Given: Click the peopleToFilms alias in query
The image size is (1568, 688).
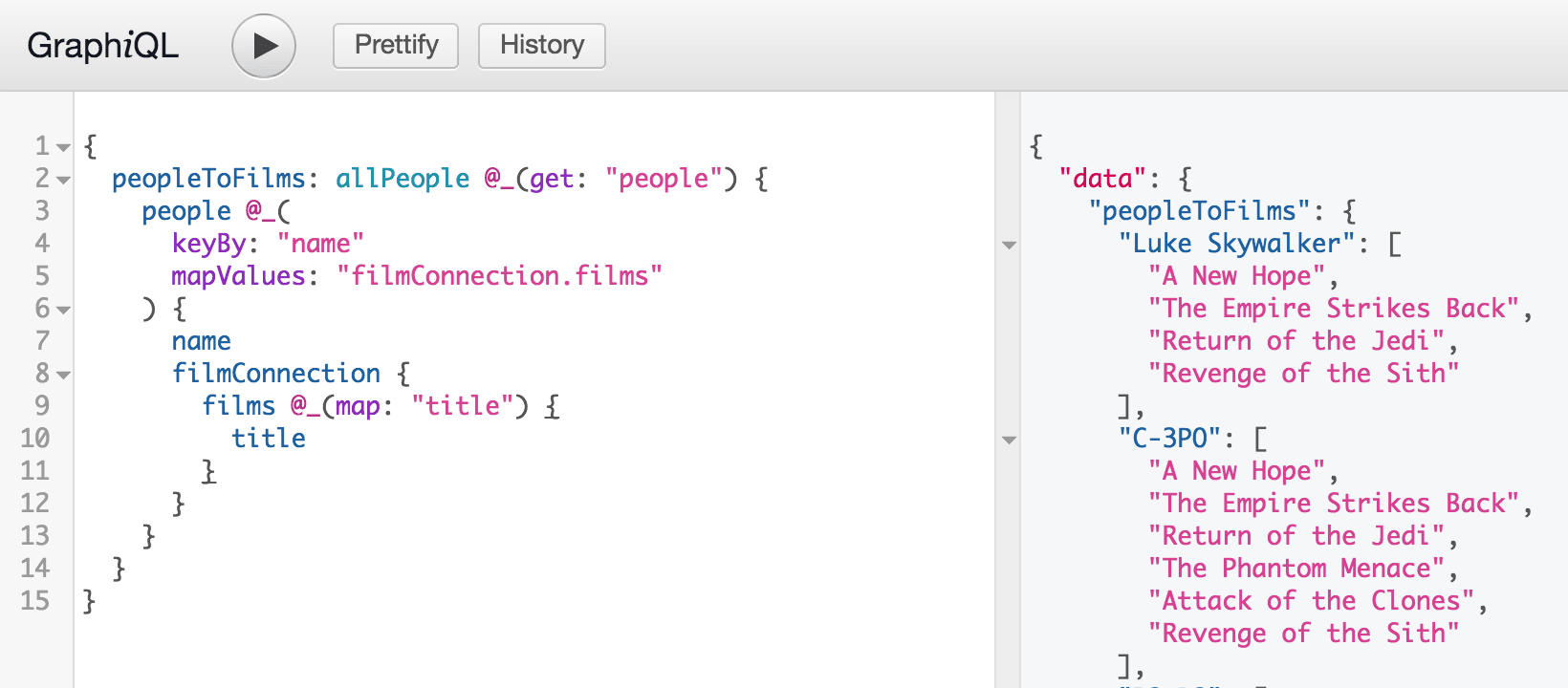Looking at the screenshot, I should (208, 179).
